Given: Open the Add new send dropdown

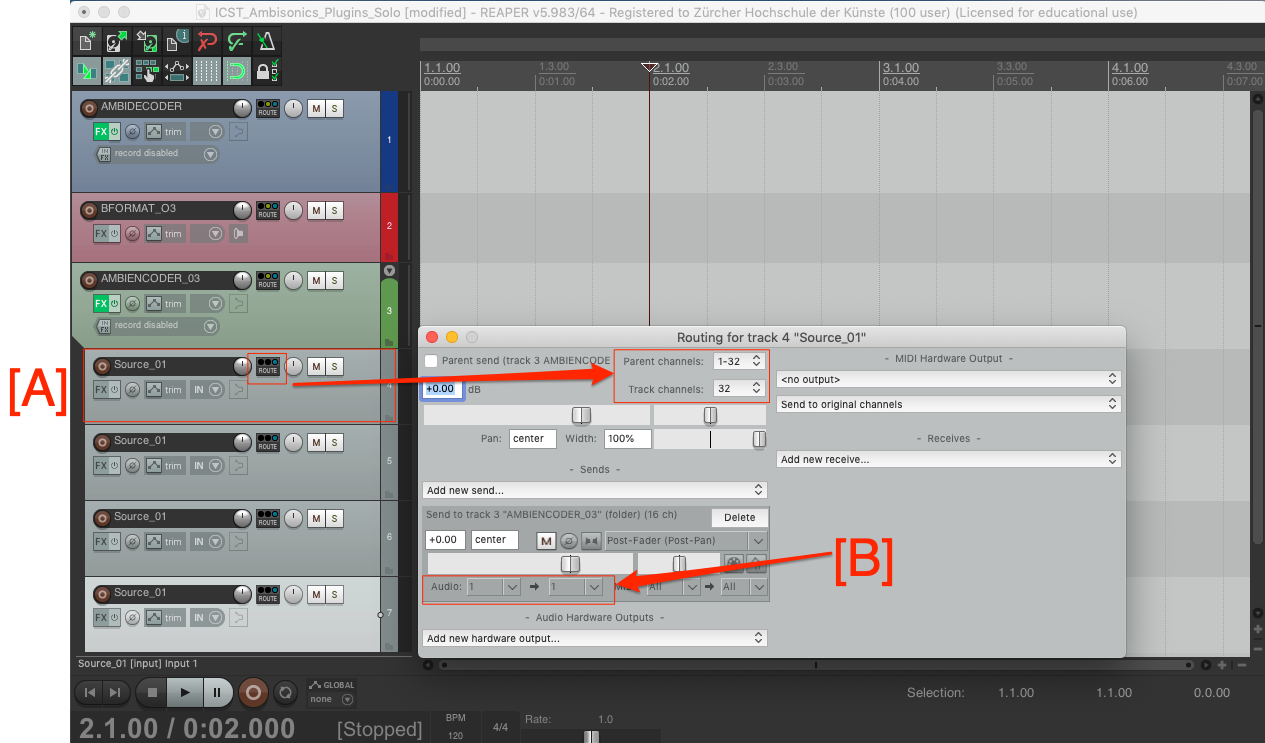Looking at the screenshot, I should (595, 490).
